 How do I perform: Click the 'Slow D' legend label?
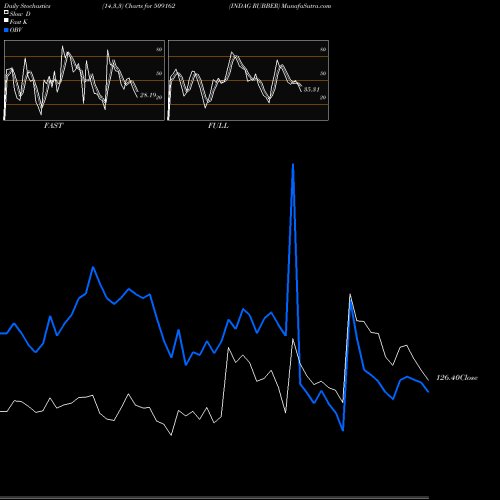tap(20, 14)
